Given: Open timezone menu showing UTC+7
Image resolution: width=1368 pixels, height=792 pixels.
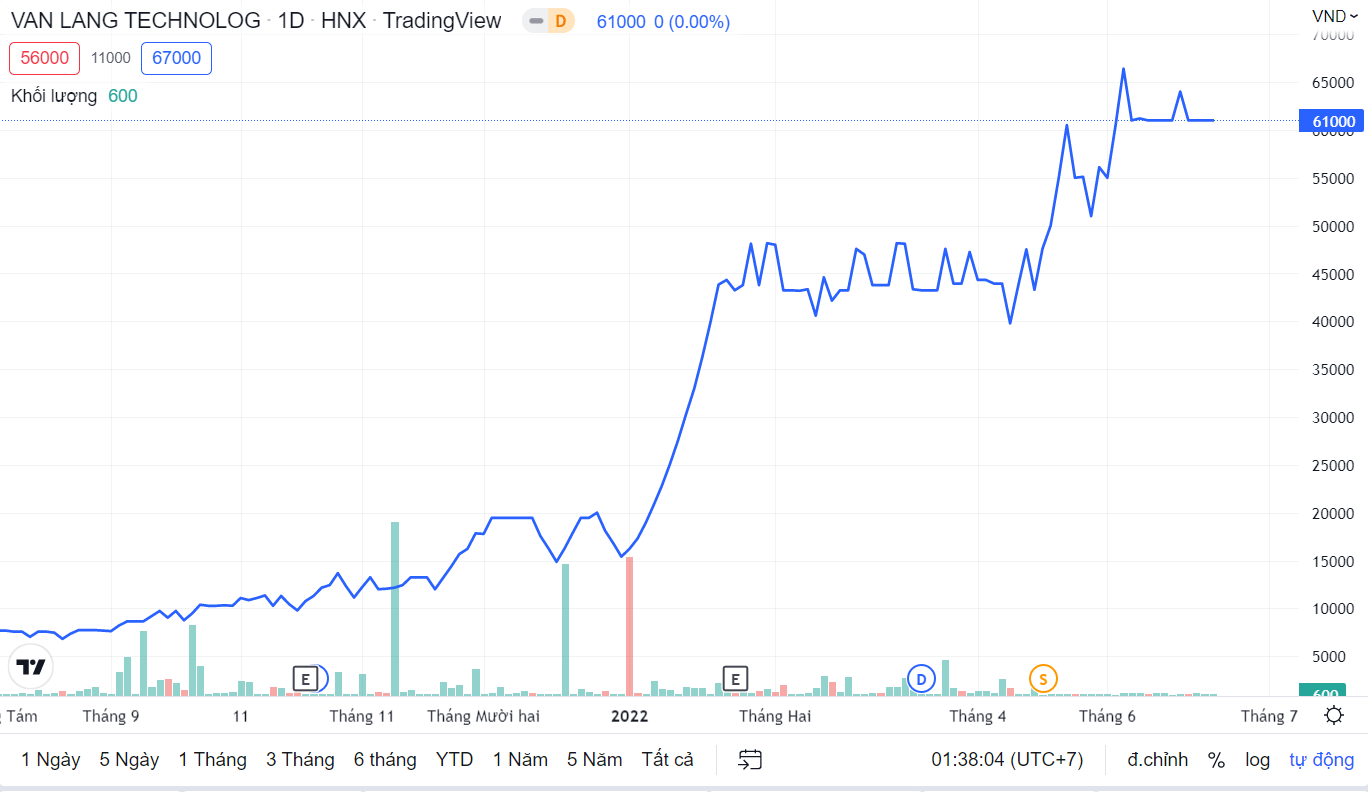Looking at the screenshot, I should pyautogui.click(x=1007, y=760).
